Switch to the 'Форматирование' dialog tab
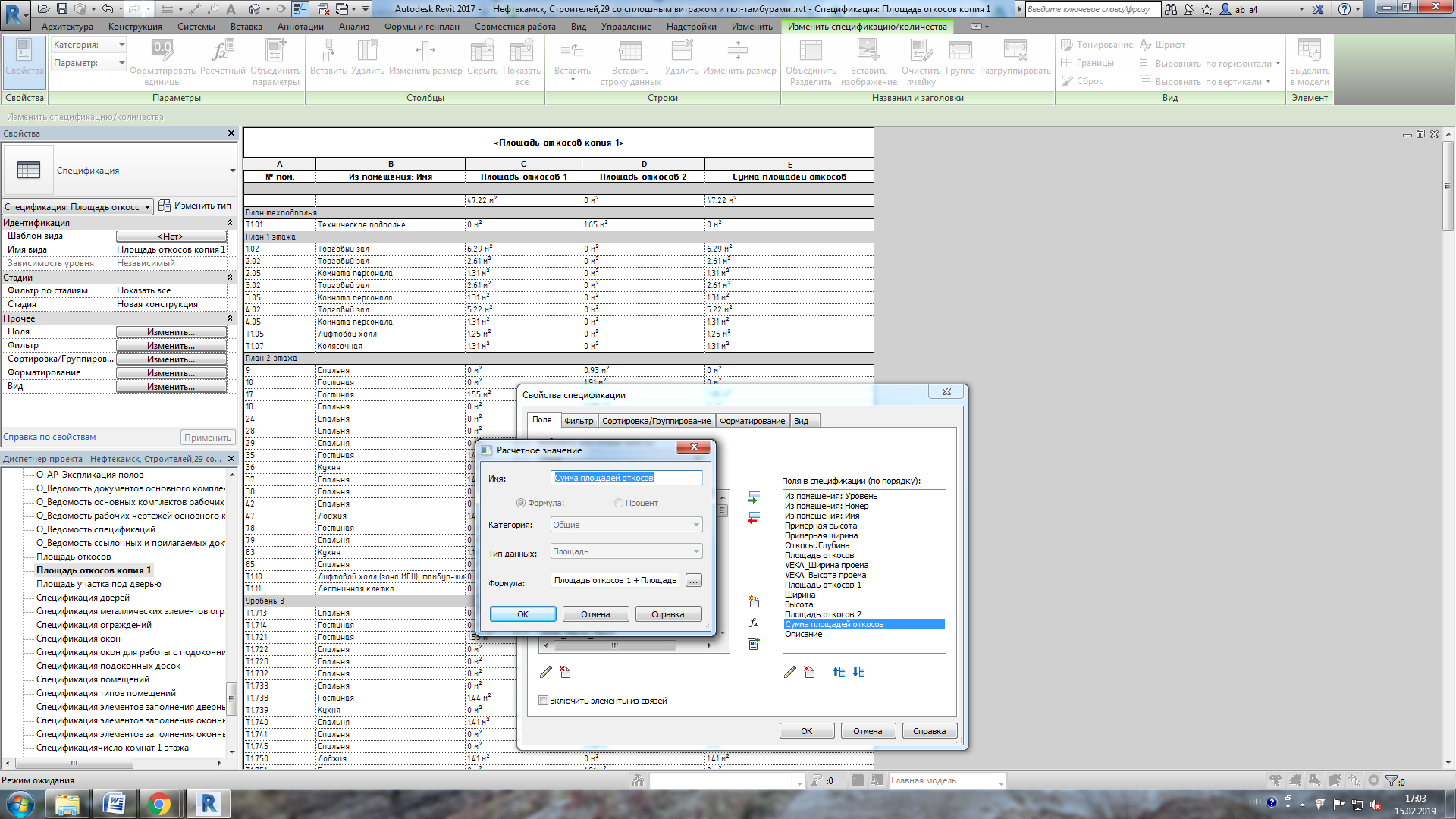This screenshot has height=819, width=1456. [x=752, y=421]
